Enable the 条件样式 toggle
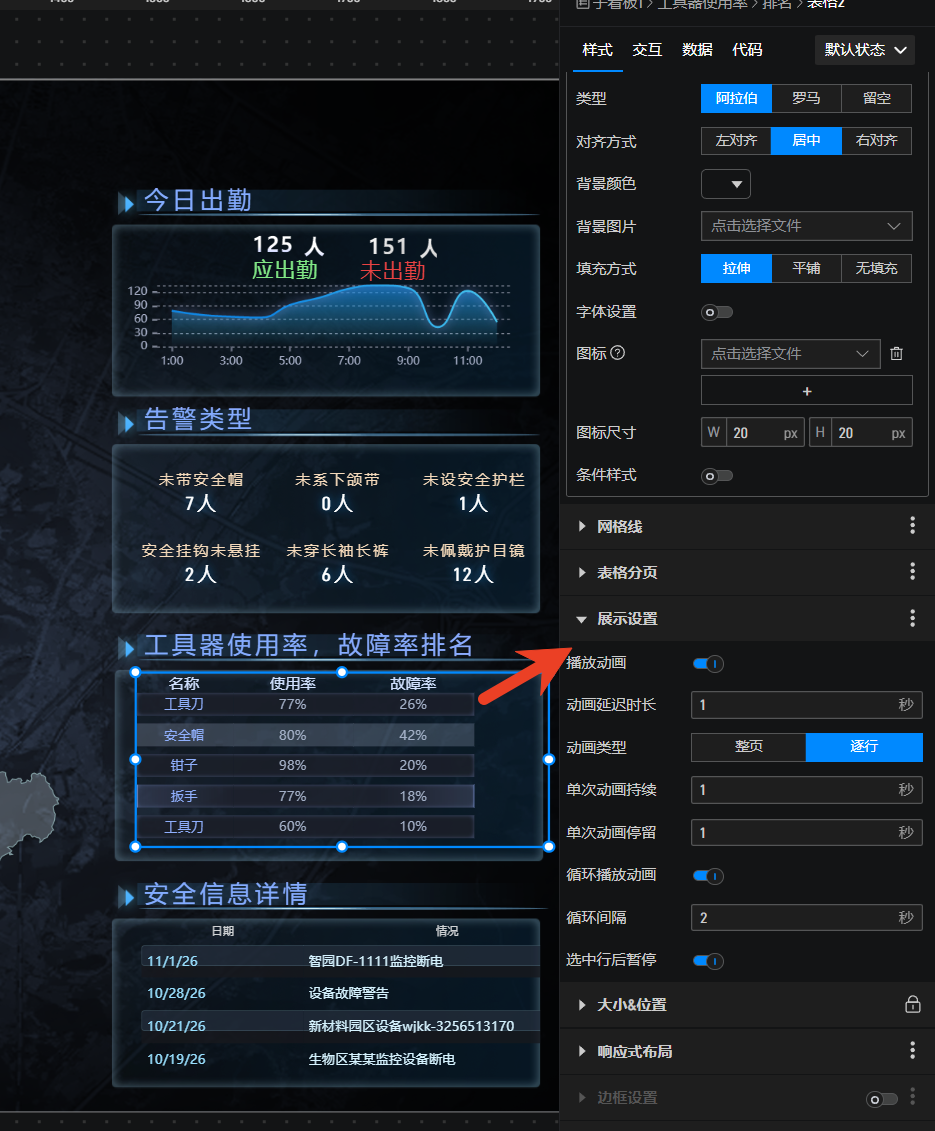This screenshot has height=1131, width=935. [x=716, y=475]
